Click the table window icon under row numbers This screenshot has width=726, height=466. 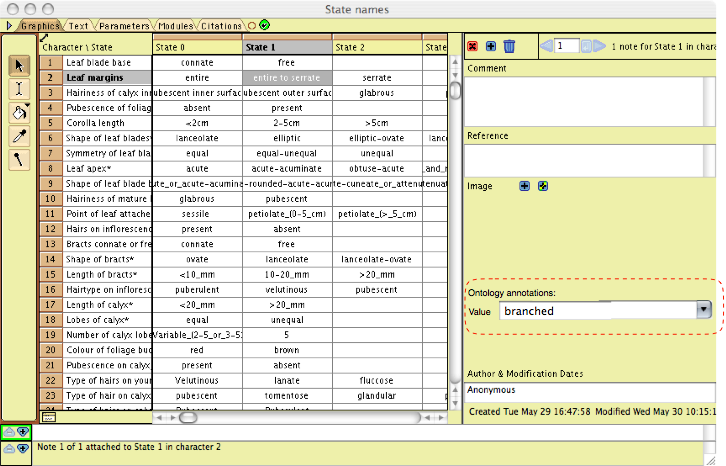point(49,417)
